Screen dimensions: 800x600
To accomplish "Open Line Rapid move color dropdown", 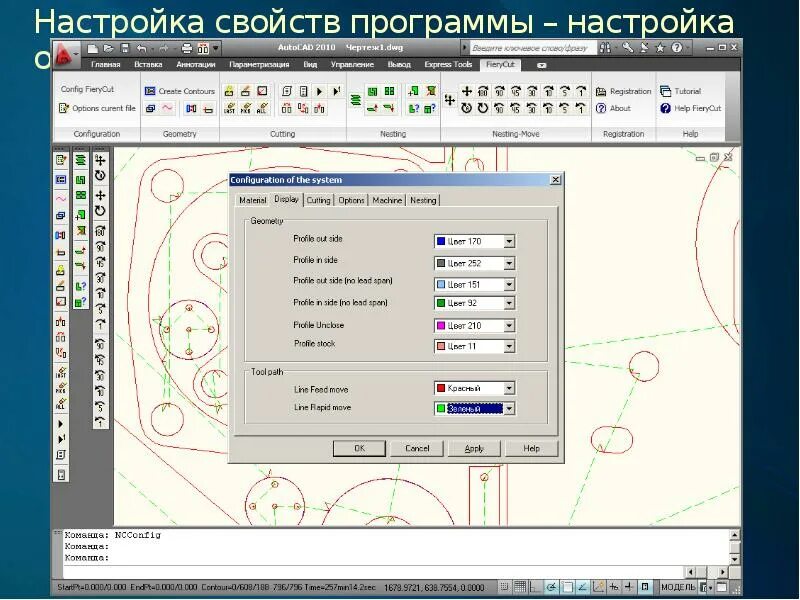I will [x=509, y=409].
